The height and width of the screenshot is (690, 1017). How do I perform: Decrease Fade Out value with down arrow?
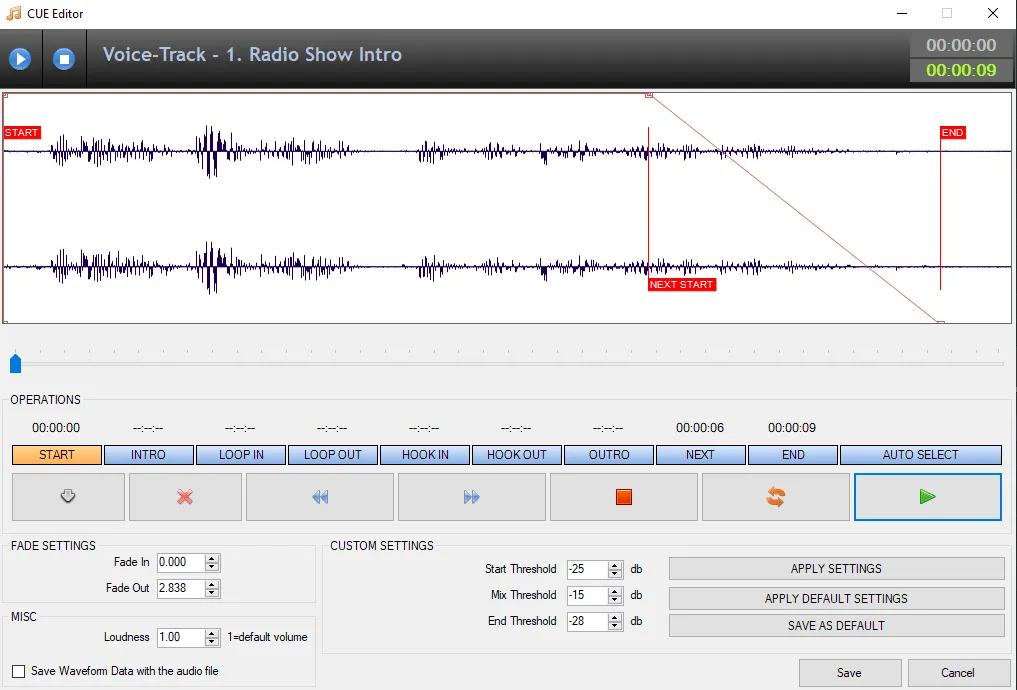pyautogui.click(x=212, y=593)
